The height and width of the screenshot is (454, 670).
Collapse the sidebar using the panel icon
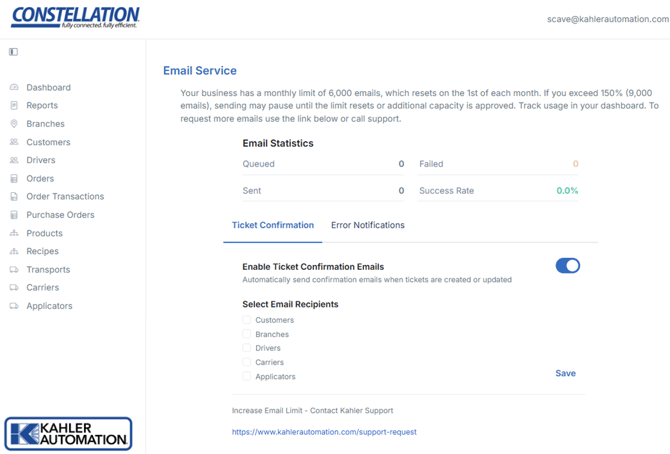coord(13,51)
